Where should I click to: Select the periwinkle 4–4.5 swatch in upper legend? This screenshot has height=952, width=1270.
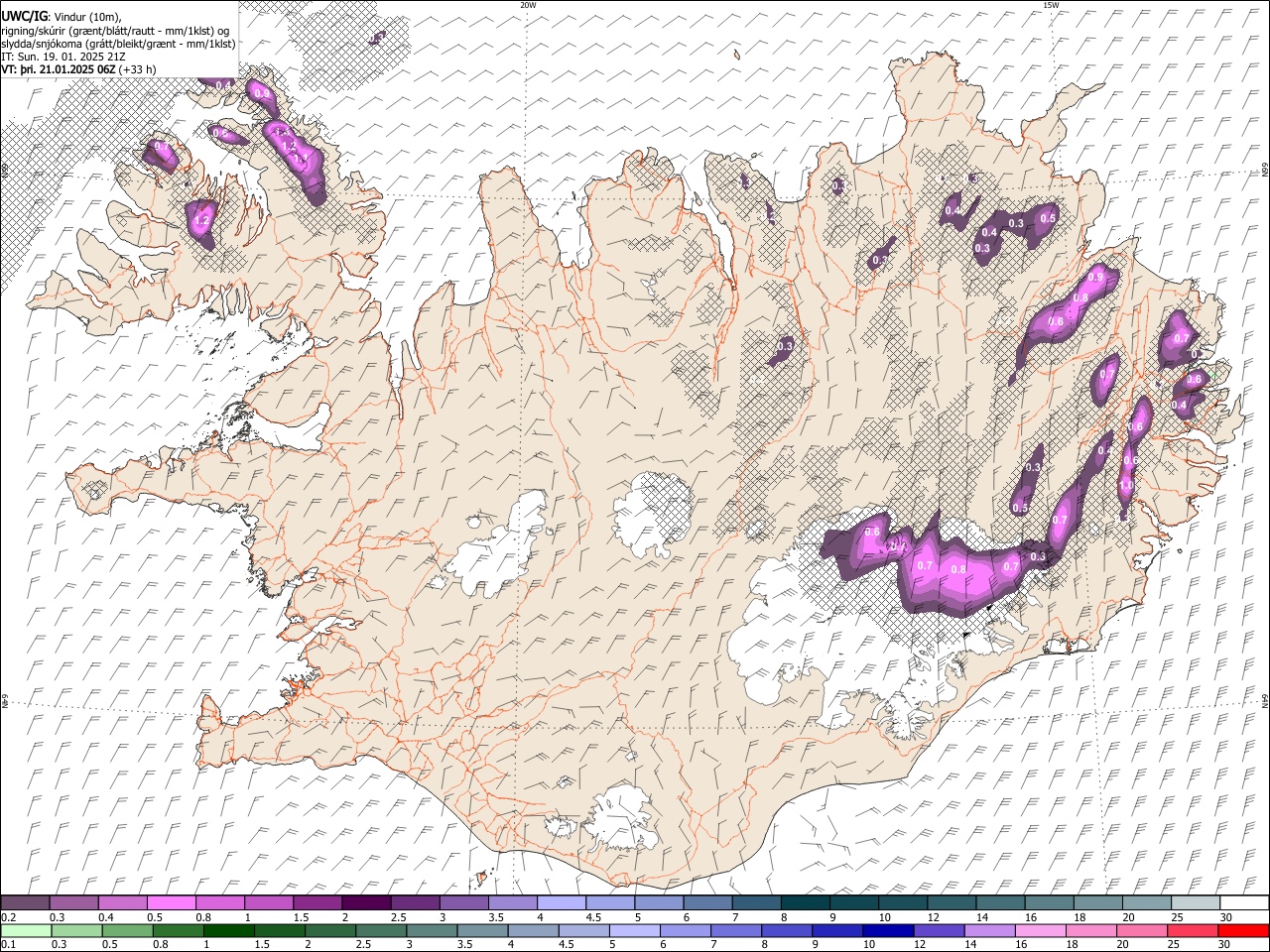pos(562,902)
